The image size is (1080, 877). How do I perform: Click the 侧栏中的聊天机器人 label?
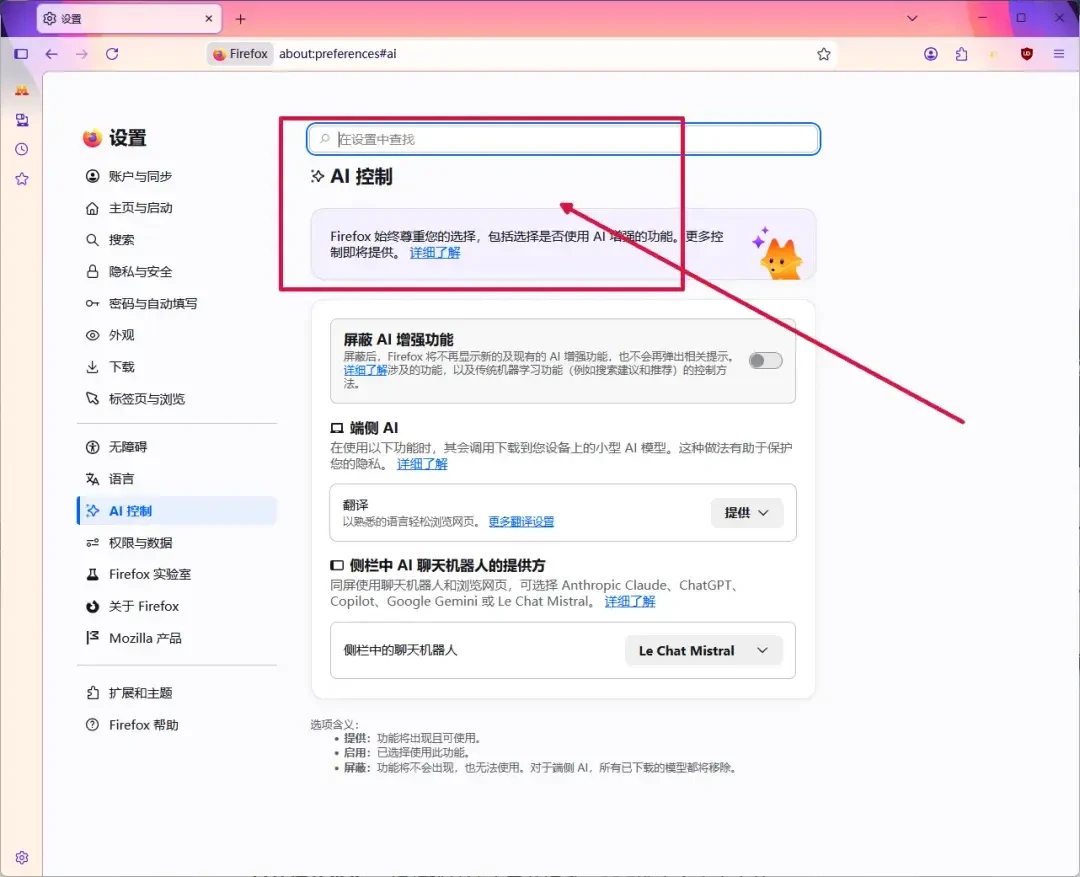tap(400, 650)
